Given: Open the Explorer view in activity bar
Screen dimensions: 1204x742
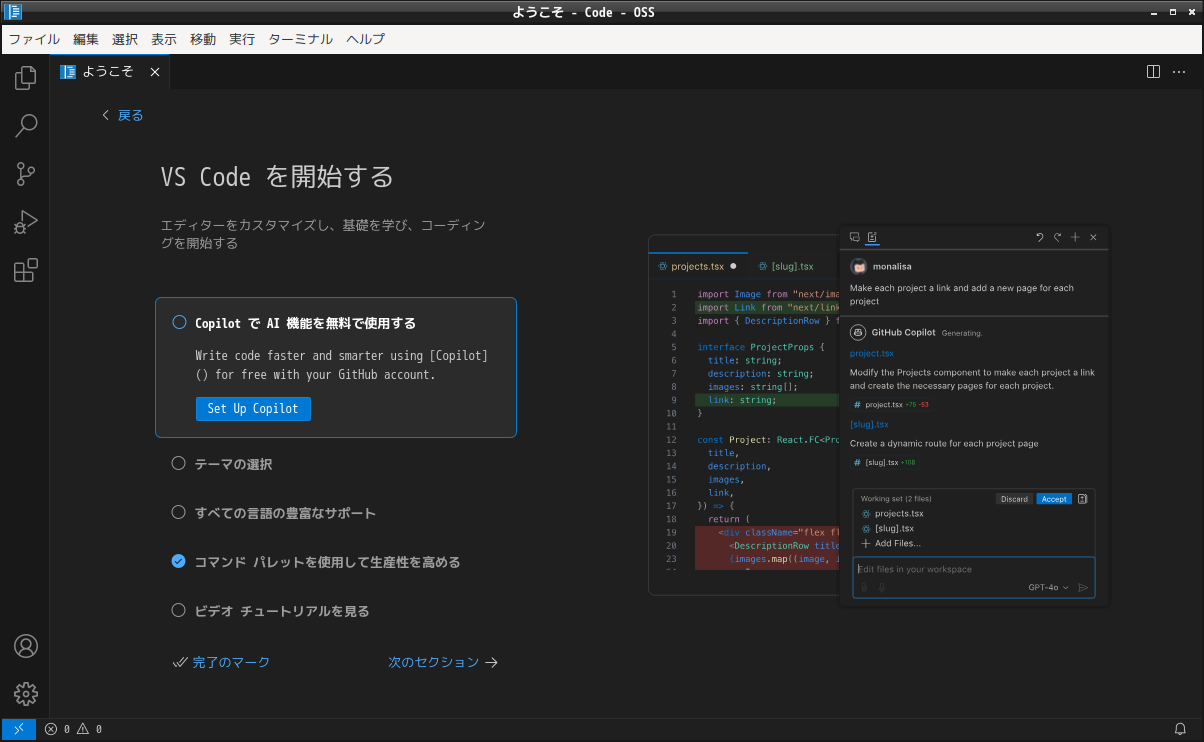Looking at the screenshot, I should click(x=26, y=78).
